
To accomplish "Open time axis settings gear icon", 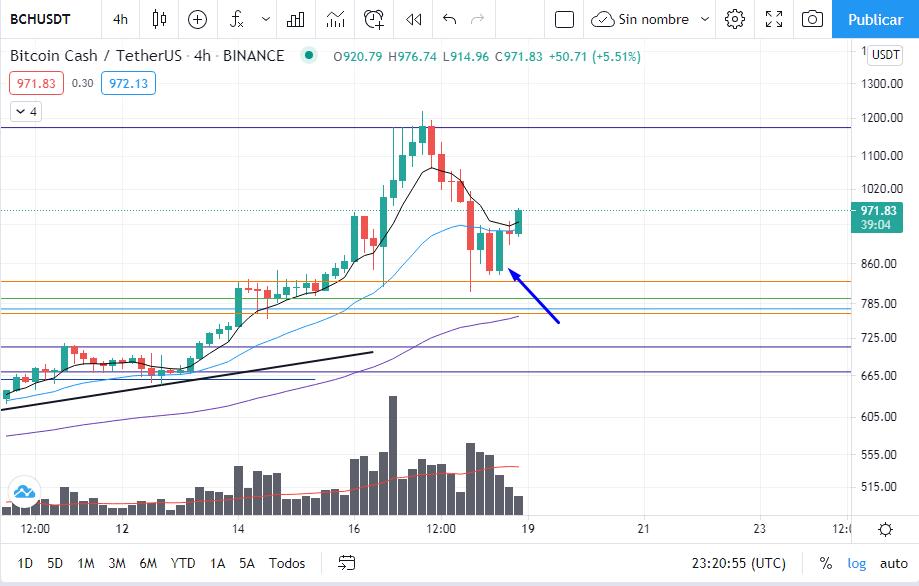I will coord(885,530).
